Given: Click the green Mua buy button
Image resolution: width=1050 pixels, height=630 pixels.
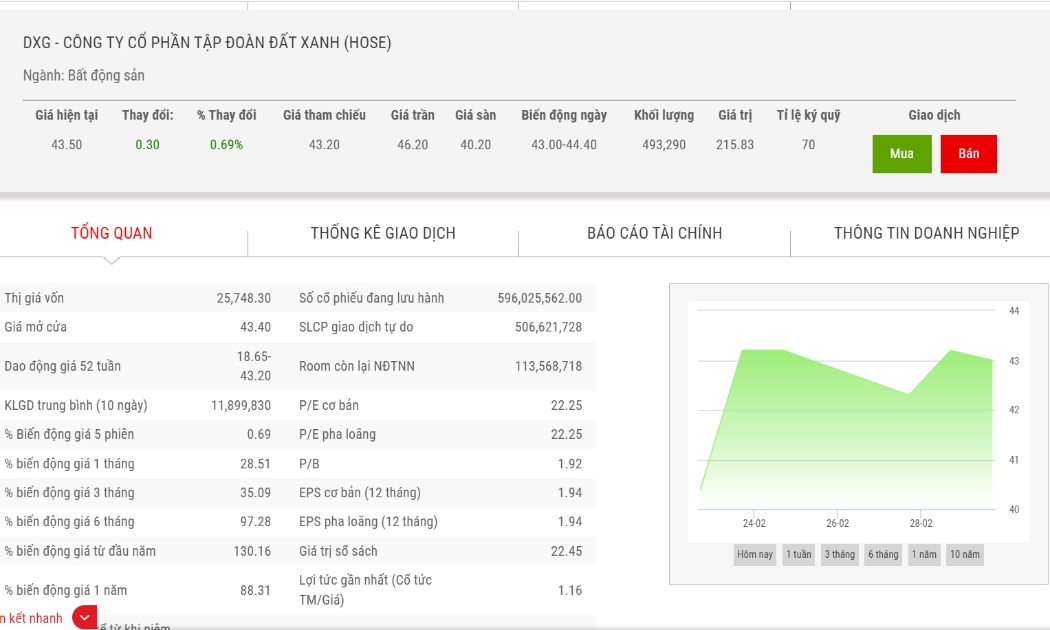Looking at the screenshot, I should [901, 154].
